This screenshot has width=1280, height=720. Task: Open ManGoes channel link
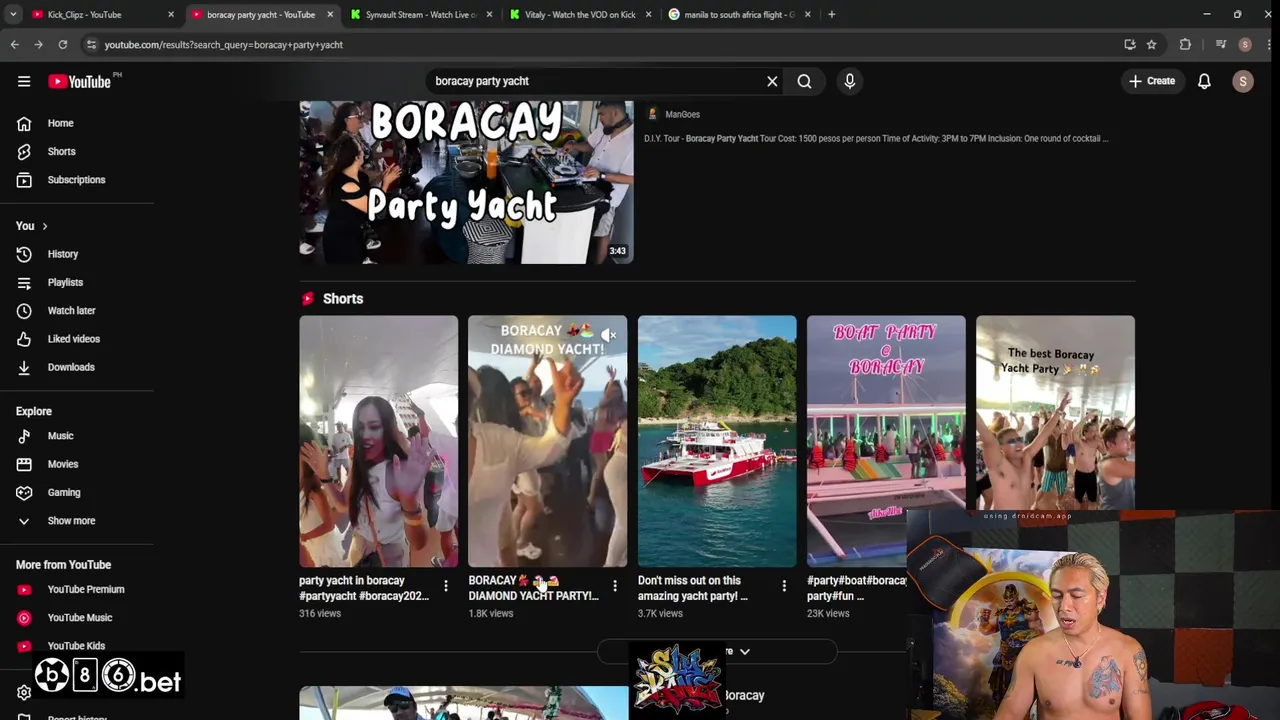point(682,114)
